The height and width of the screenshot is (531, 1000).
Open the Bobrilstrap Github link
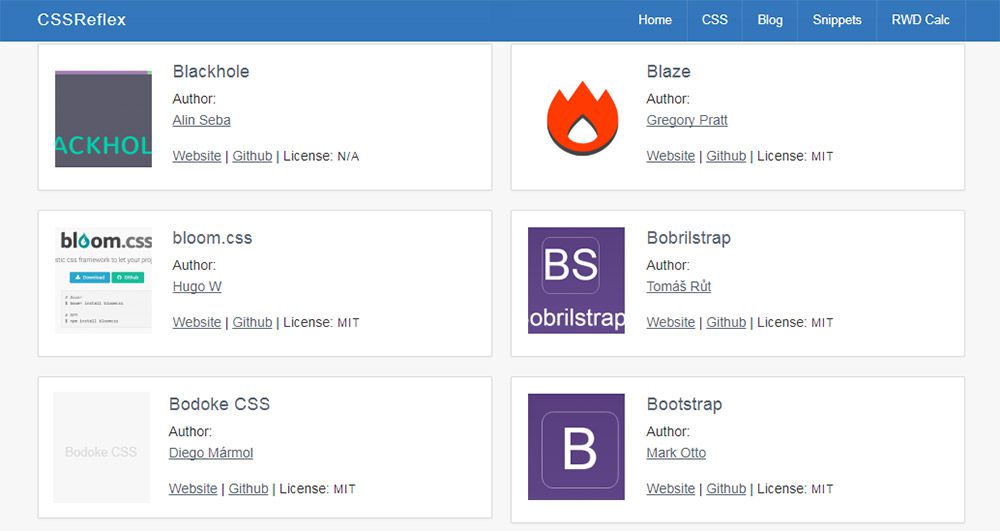pos(726,322)
